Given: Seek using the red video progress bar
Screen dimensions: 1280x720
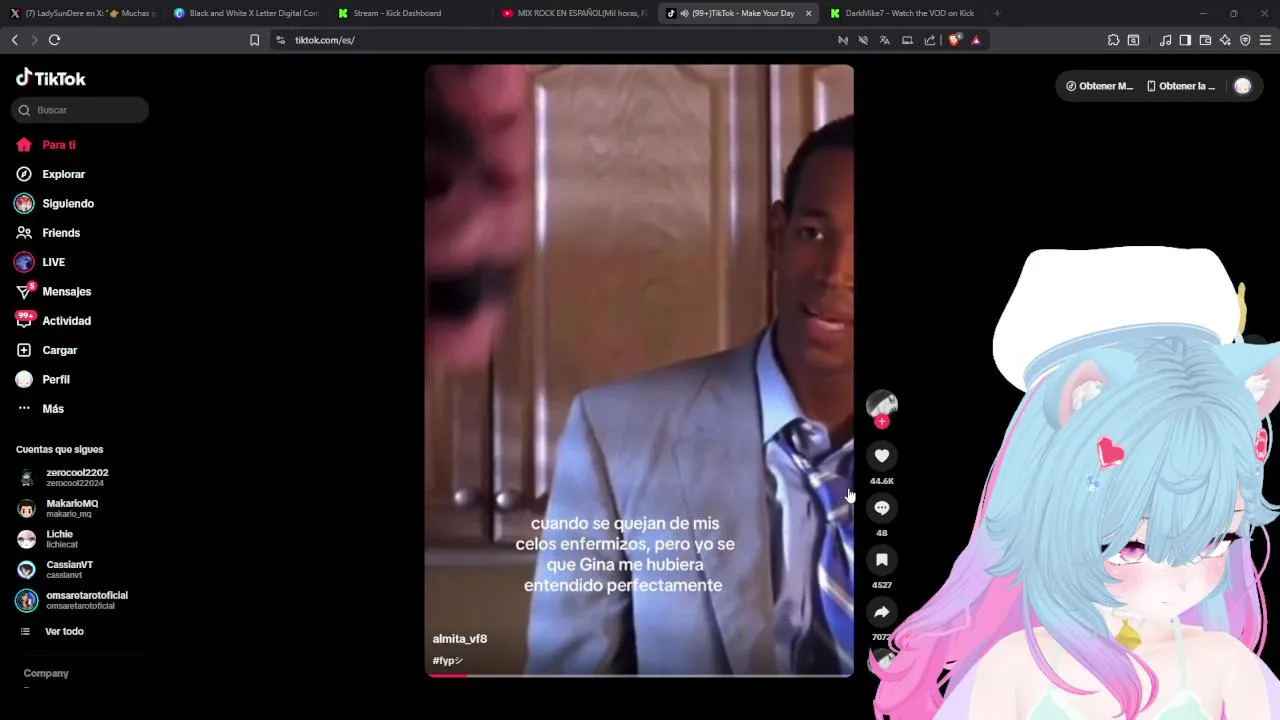Looking at the screenshot, I should [x=639, y=675].
